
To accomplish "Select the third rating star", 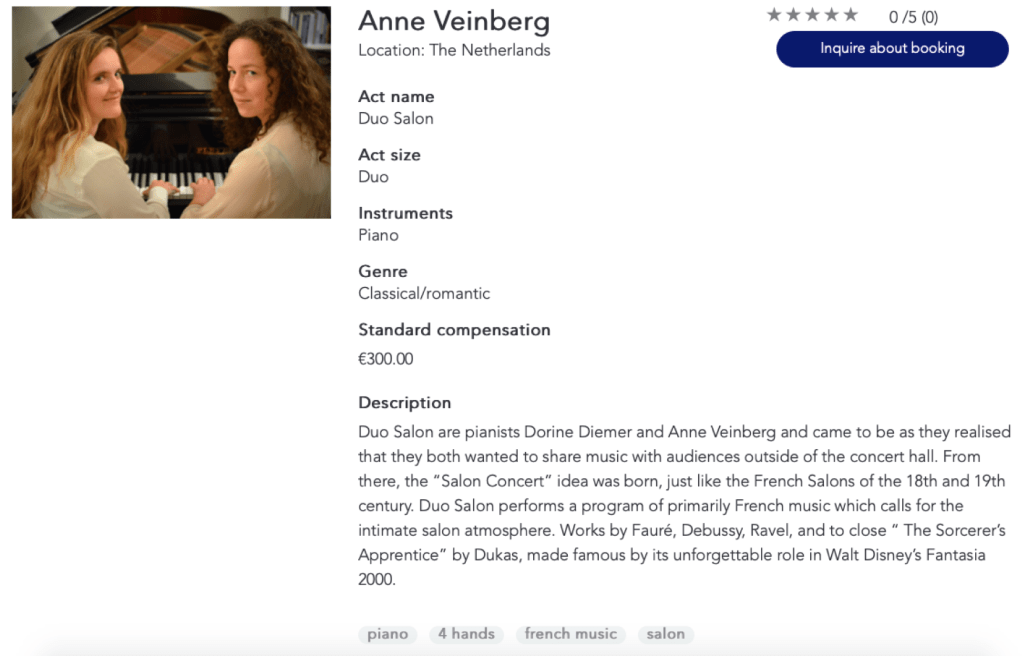I will (x=812, y=15).
